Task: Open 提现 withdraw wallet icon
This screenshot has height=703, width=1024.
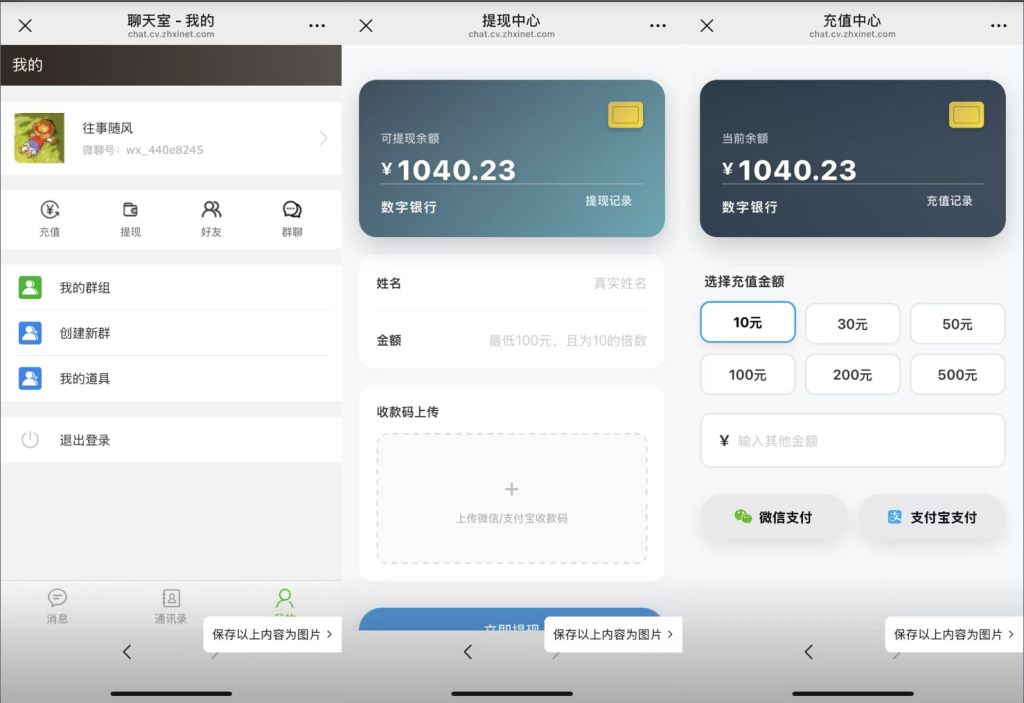Action: (130, 210)
